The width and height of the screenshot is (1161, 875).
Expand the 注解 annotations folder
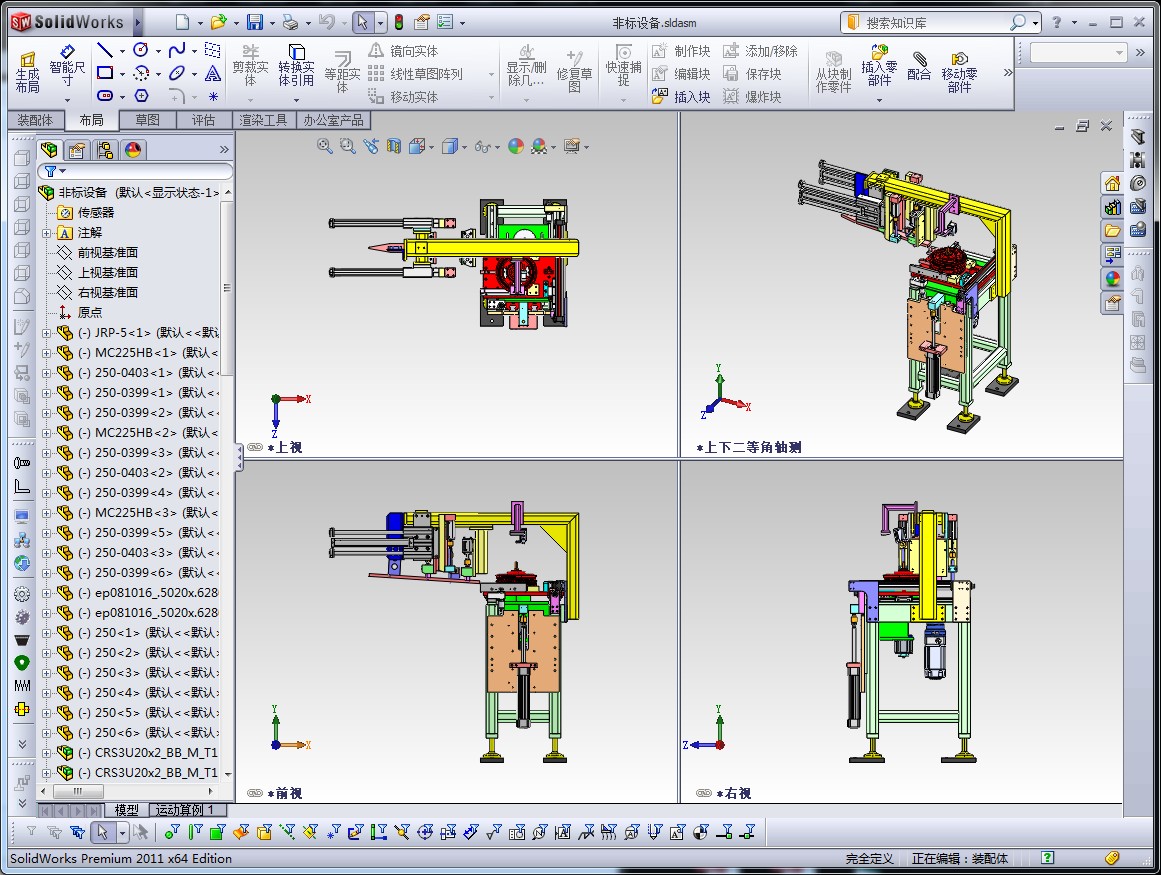click(x=47, y=233)
